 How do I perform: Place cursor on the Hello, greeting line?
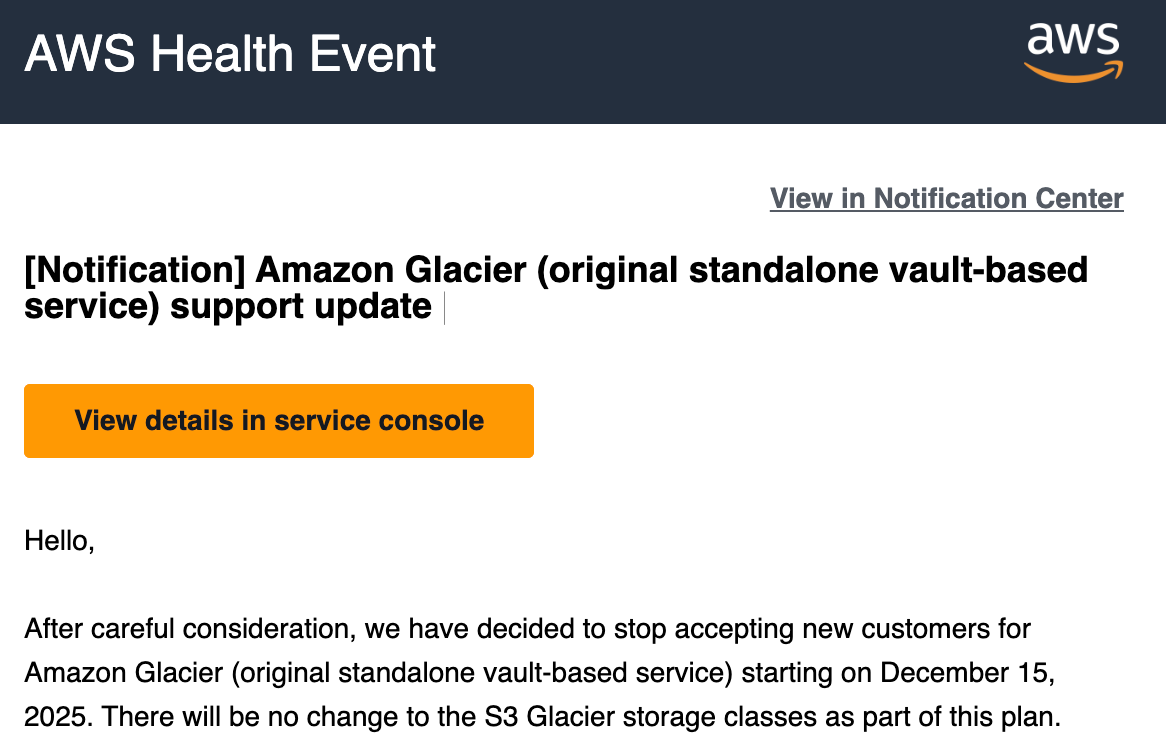click(x=59, y=543)
